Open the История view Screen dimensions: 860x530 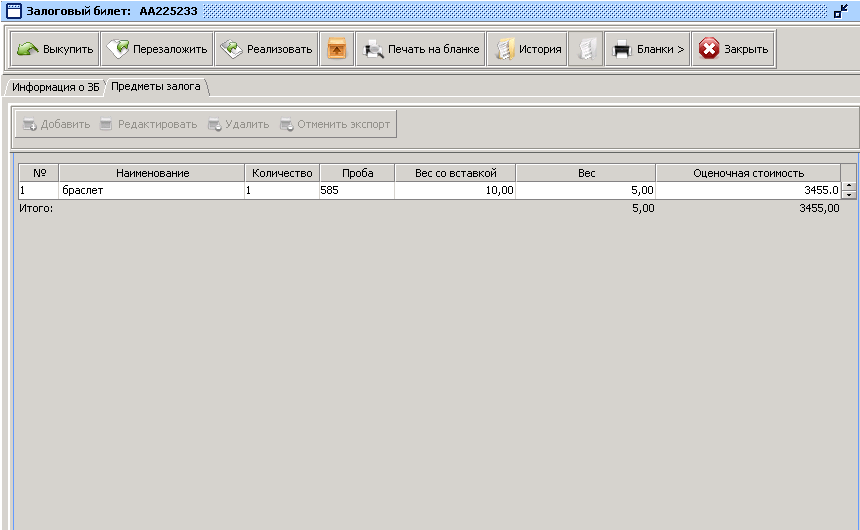(x=528, y=49)
